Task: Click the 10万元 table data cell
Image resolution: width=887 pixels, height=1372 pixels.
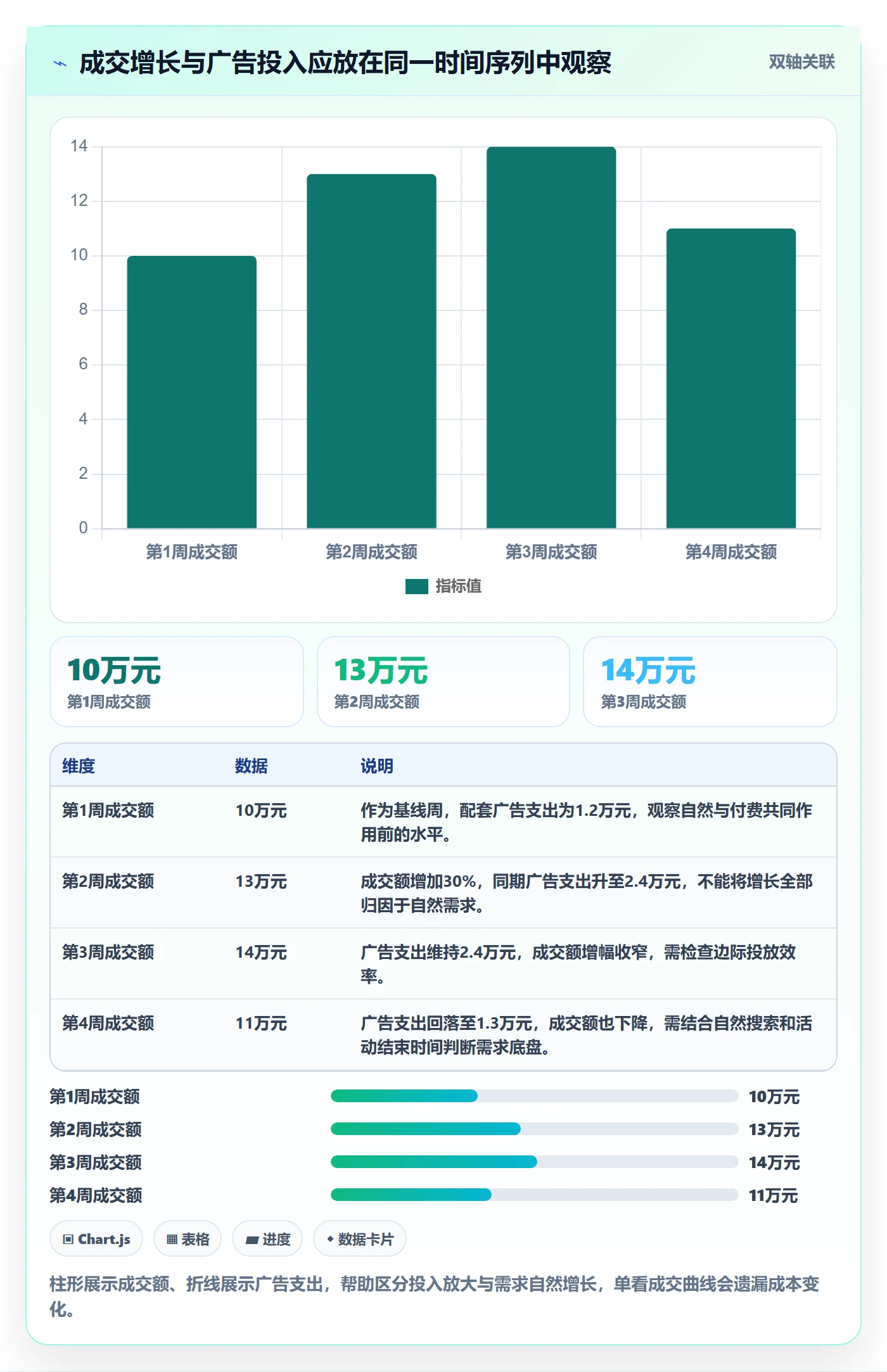Action: coord(261,810)
